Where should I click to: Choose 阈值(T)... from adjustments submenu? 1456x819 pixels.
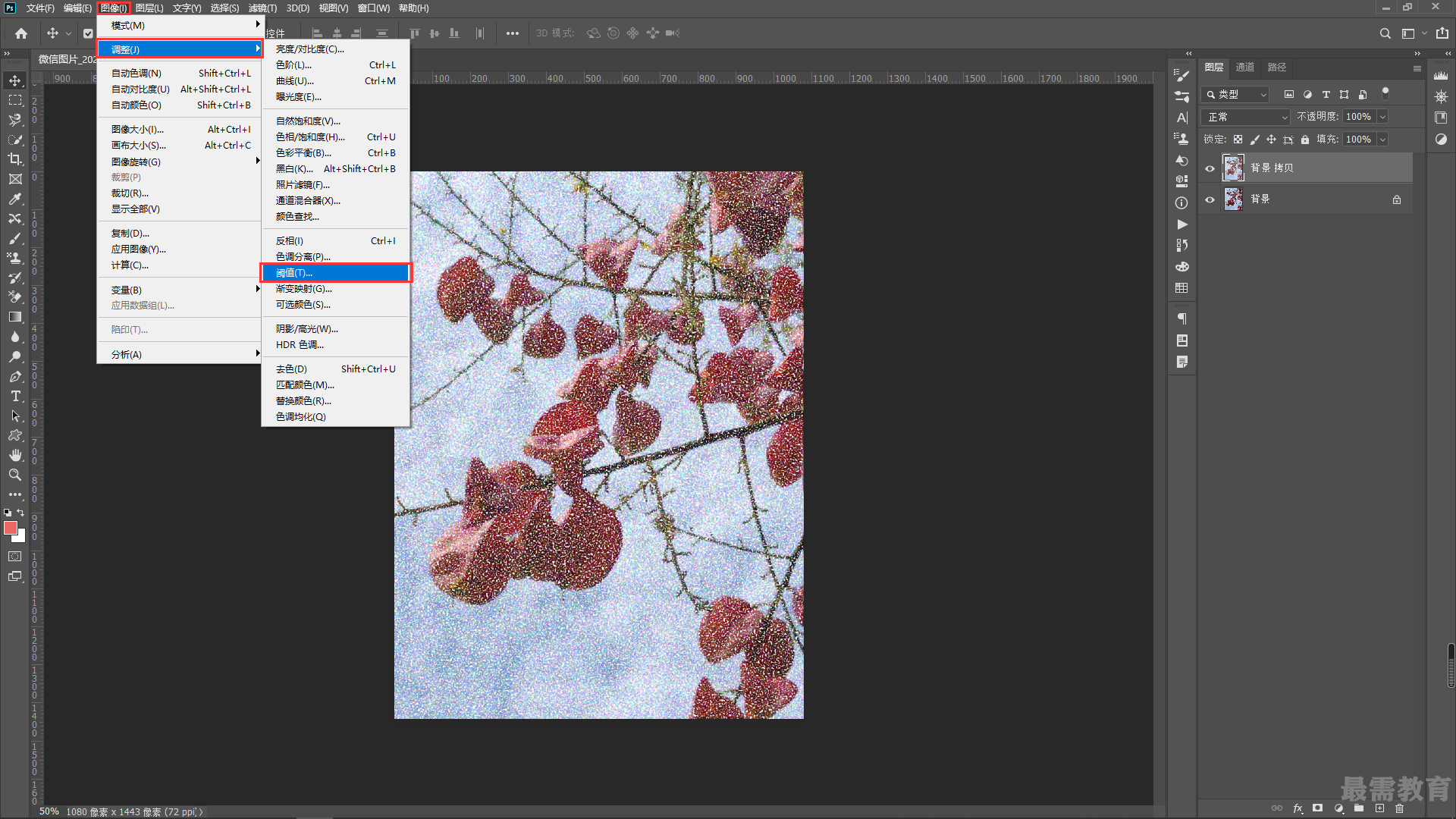click(x=335, y=273)
